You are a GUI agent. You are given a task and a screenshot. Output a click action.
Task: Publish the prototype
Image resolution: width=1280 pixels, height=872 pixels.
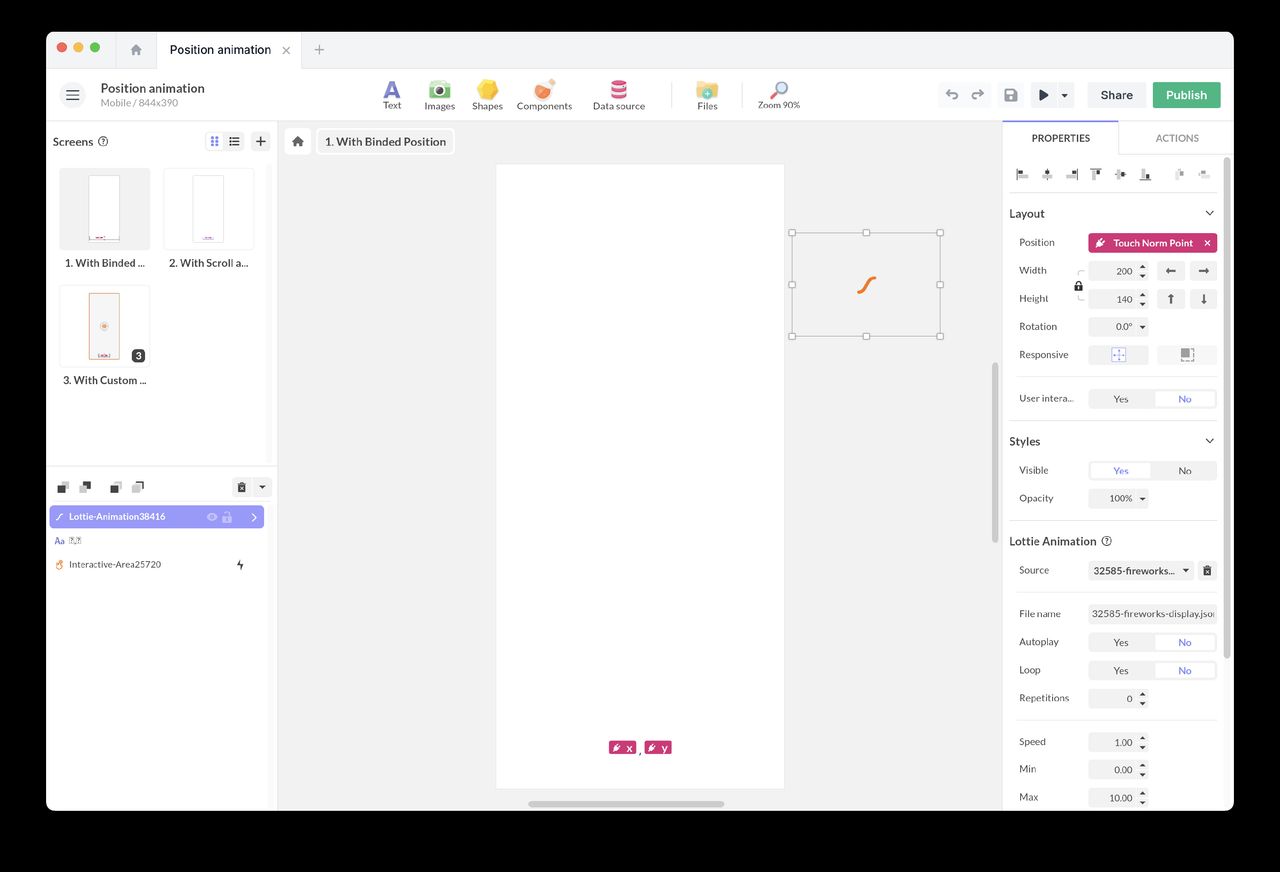[1186, 94]
